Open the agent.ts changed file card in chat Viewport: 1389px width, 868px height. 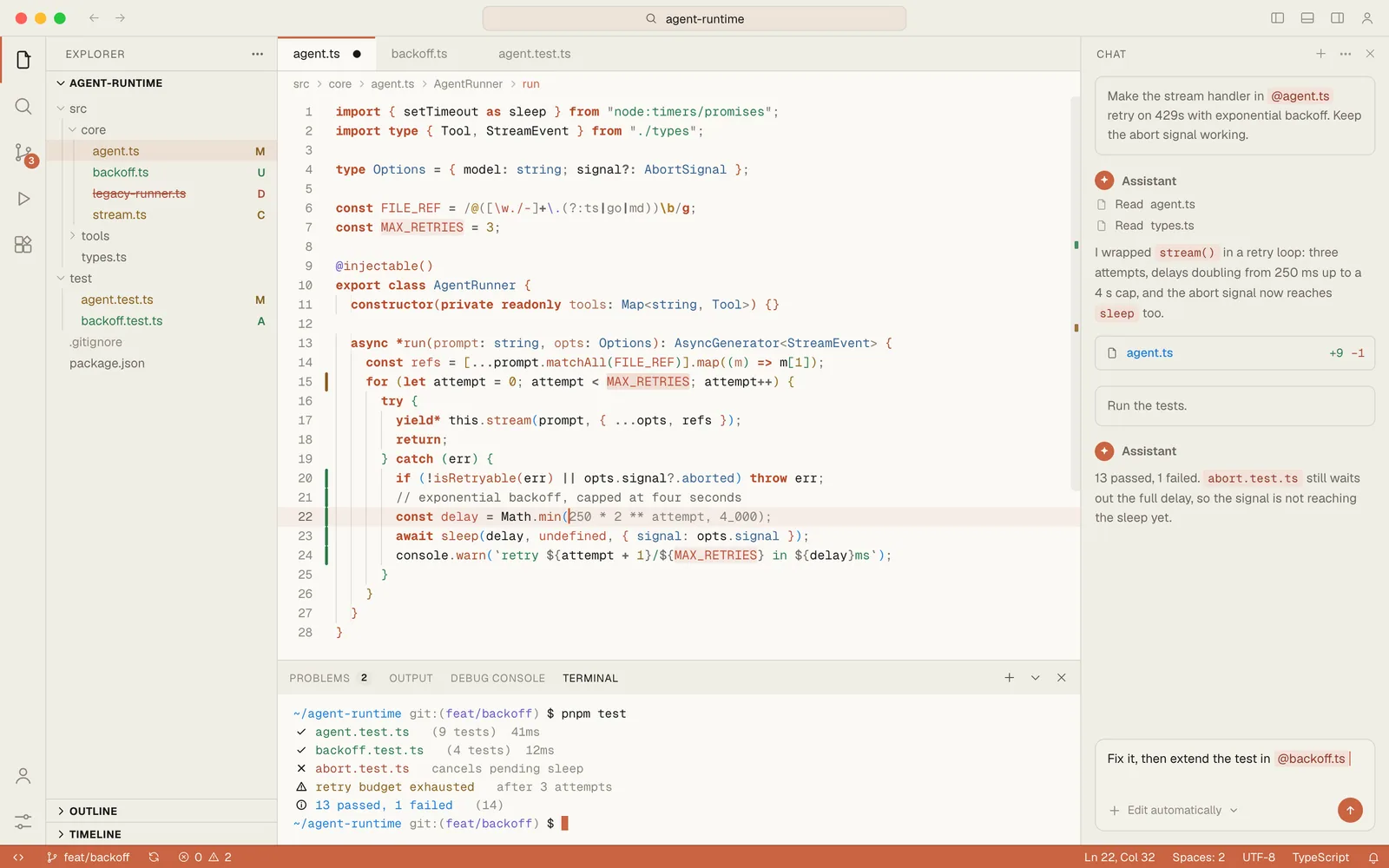click(1234, 353)
